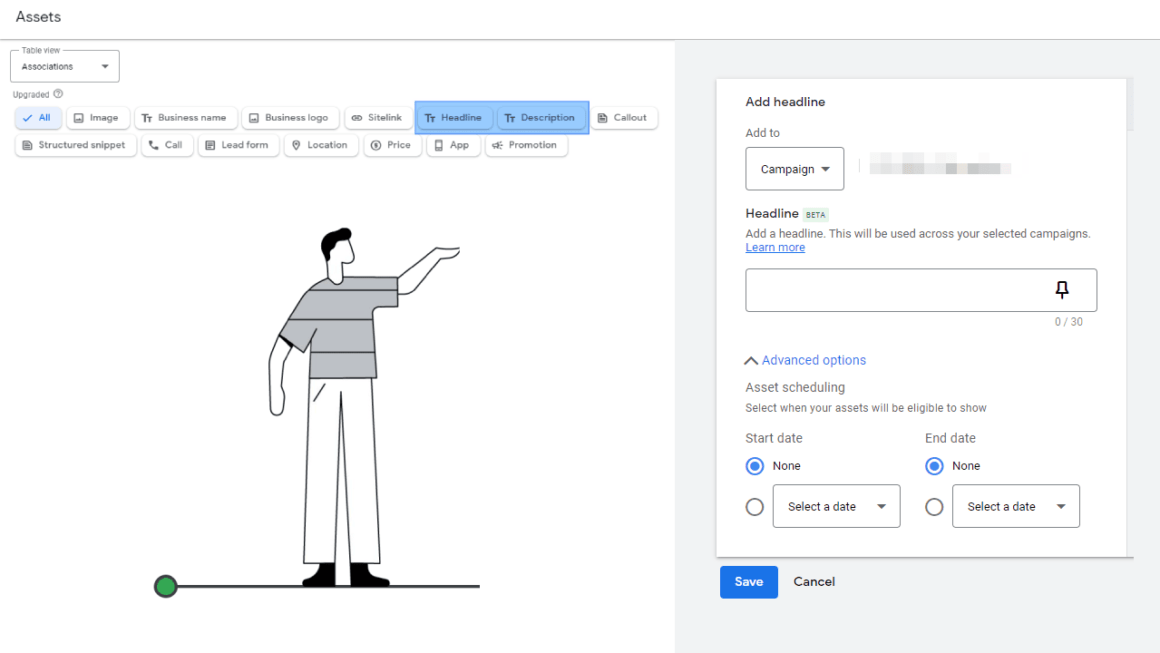Show only Sitelink assets
Image resolution: width=1160 pixels, height=653 pixels.
[378, 118]
